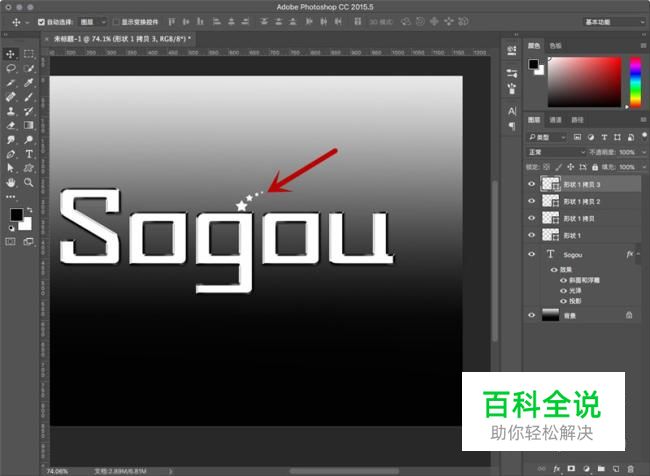Open the Character panel A| icon
The image size is (650, 476).
[512, 111]
